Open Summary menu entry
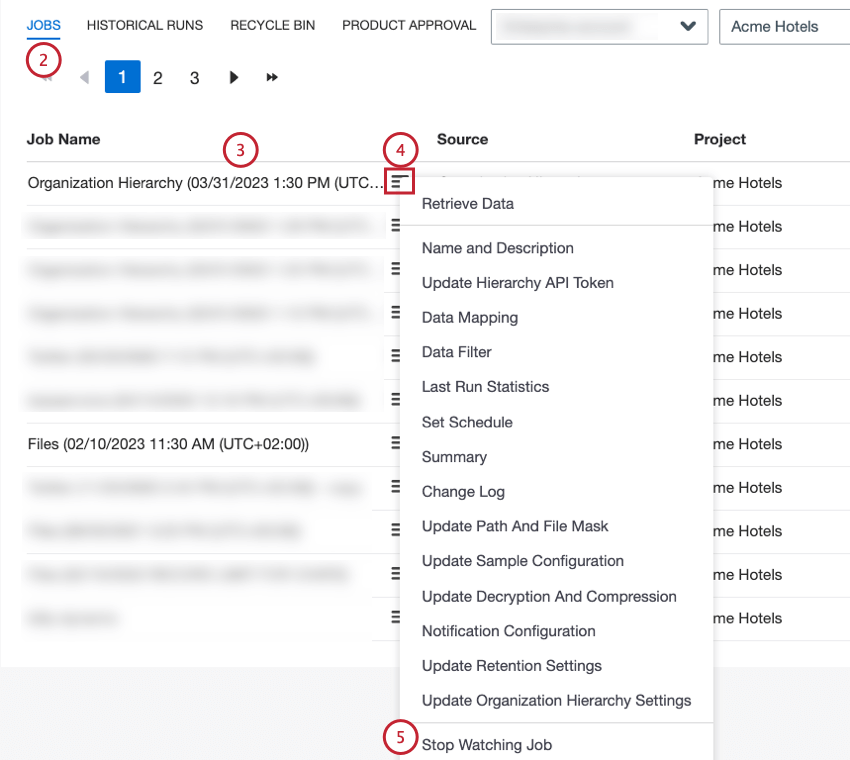The image size is (850, 760). pyautogui.click(x=454, y=457)
